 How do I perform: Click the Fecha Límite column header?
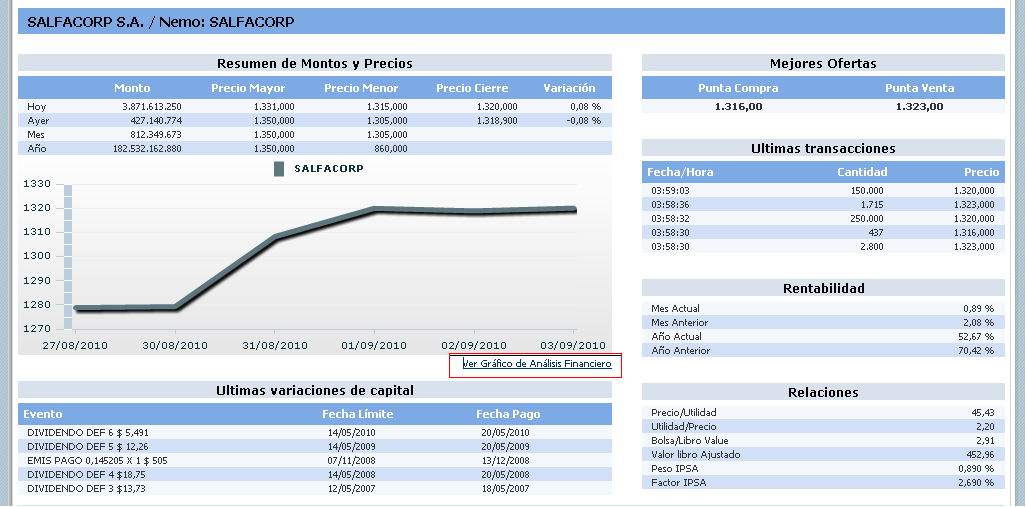click(x=358, y=414)
